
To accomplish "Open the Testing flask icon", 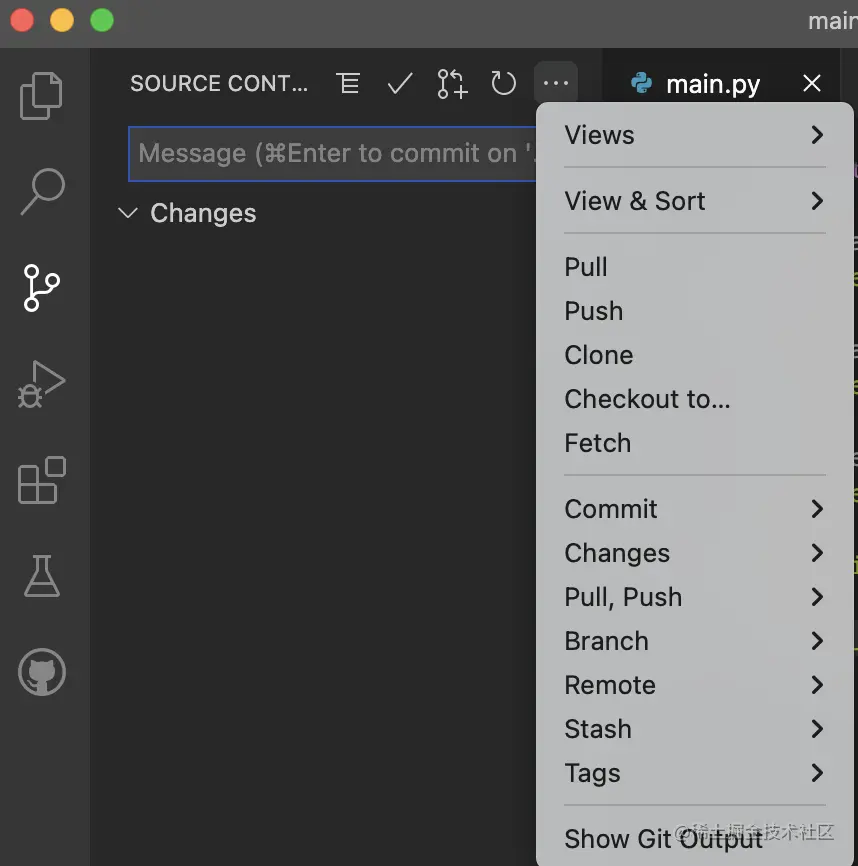I will (41, 576).
